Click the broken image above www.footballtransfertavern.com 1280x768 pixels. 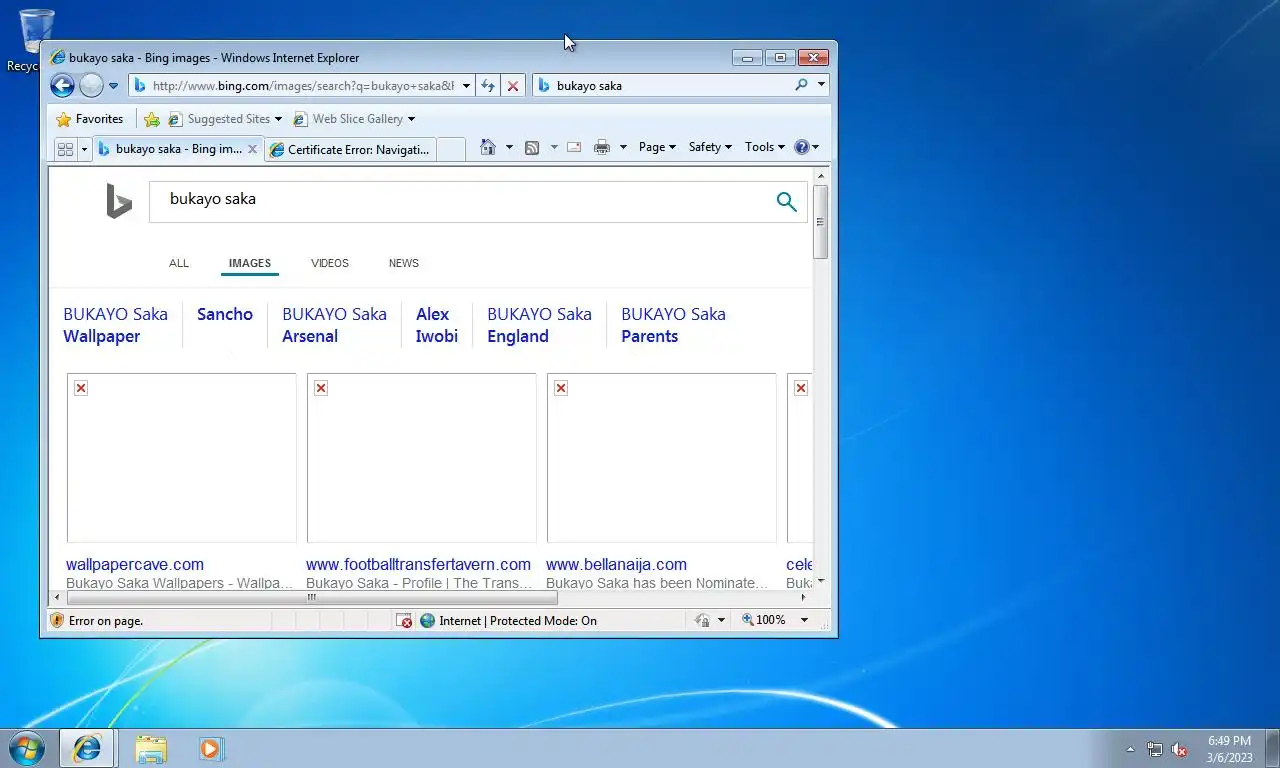(421, 458)
